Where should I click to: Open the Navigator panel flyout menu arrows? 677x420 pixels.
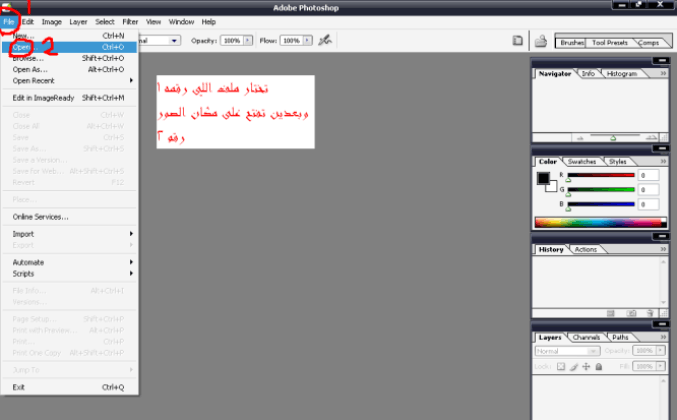(x=663, y=73)
